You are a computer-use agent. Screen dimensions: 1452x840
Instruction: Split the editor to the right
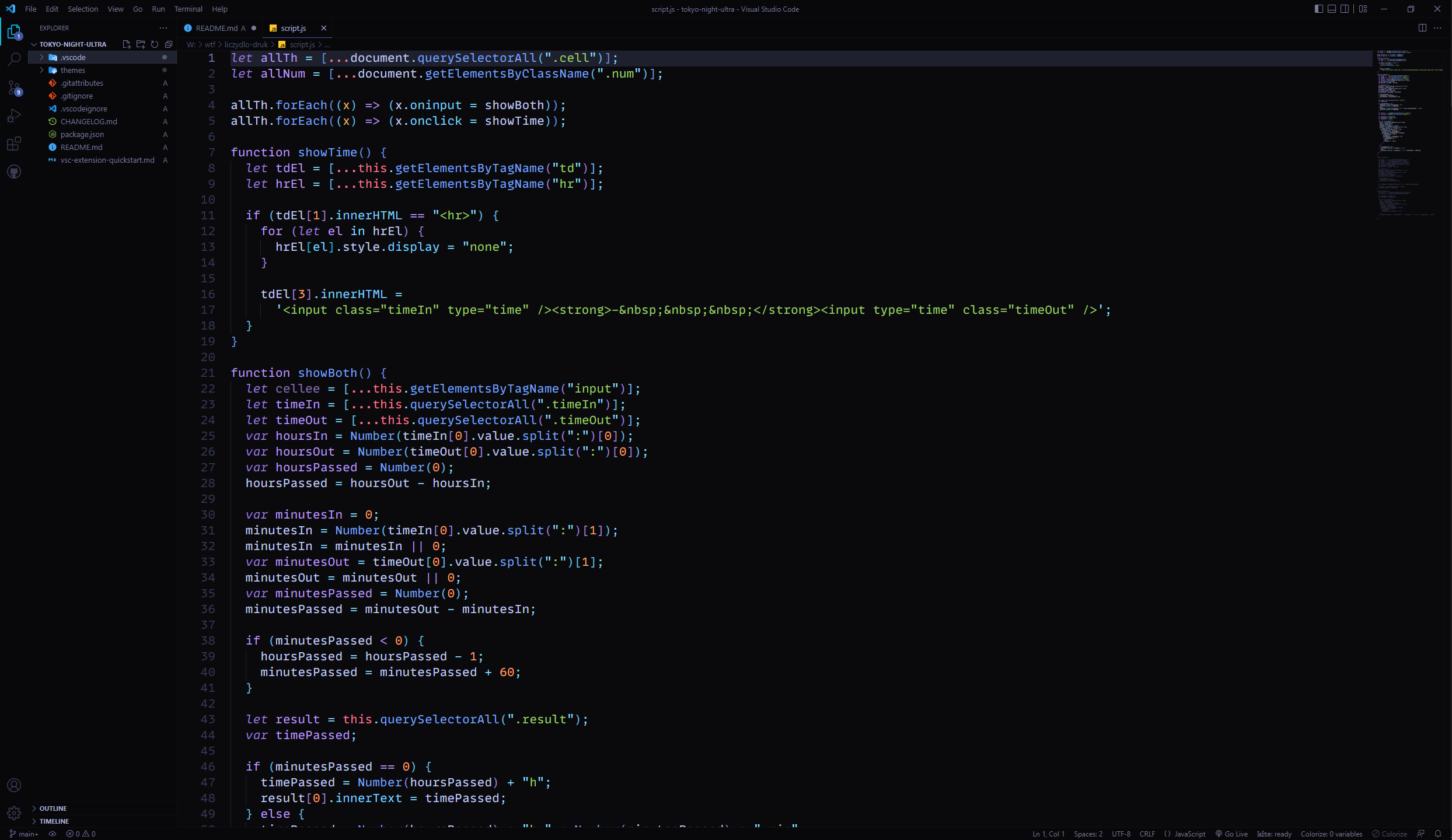coord(1422,28)
